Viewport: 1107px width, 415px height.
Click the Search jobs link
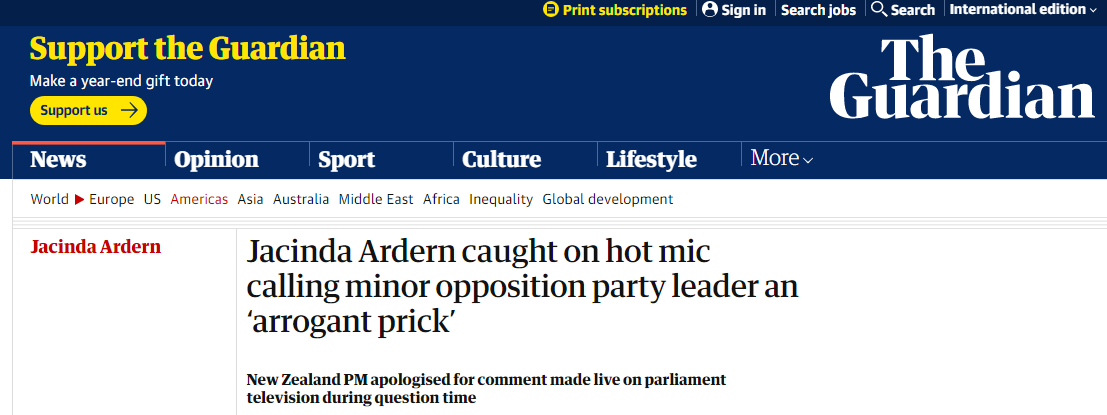818,10
